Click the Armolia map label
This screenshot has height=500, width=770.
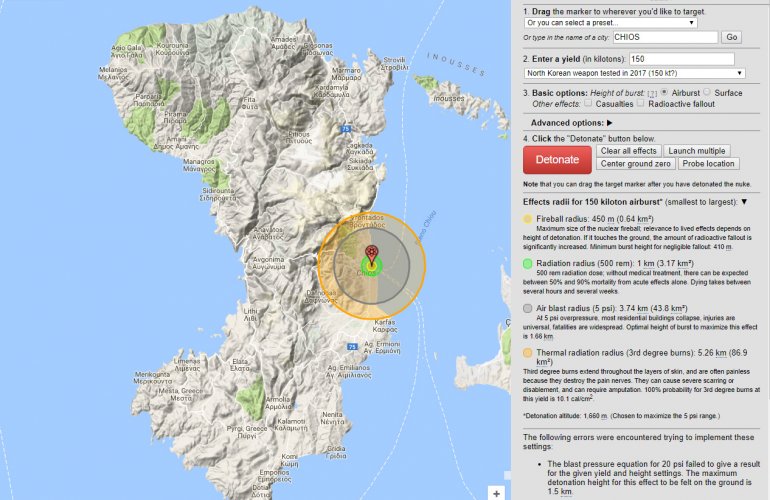278,403
